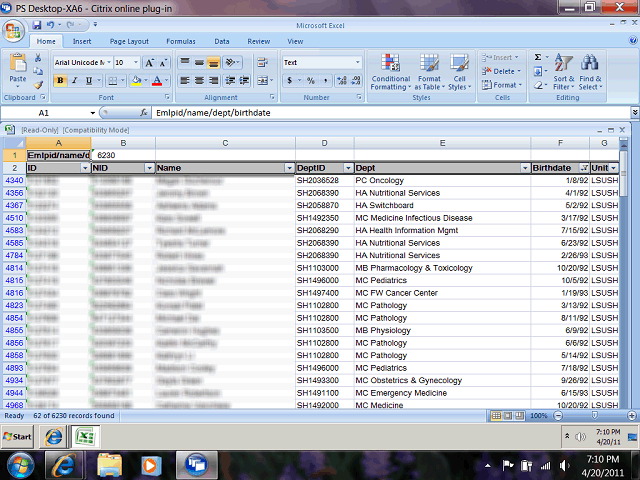This screenshot has height=480, width=640.
Task: Click the AutoSum sigma icon
Action: pos(538,58)
